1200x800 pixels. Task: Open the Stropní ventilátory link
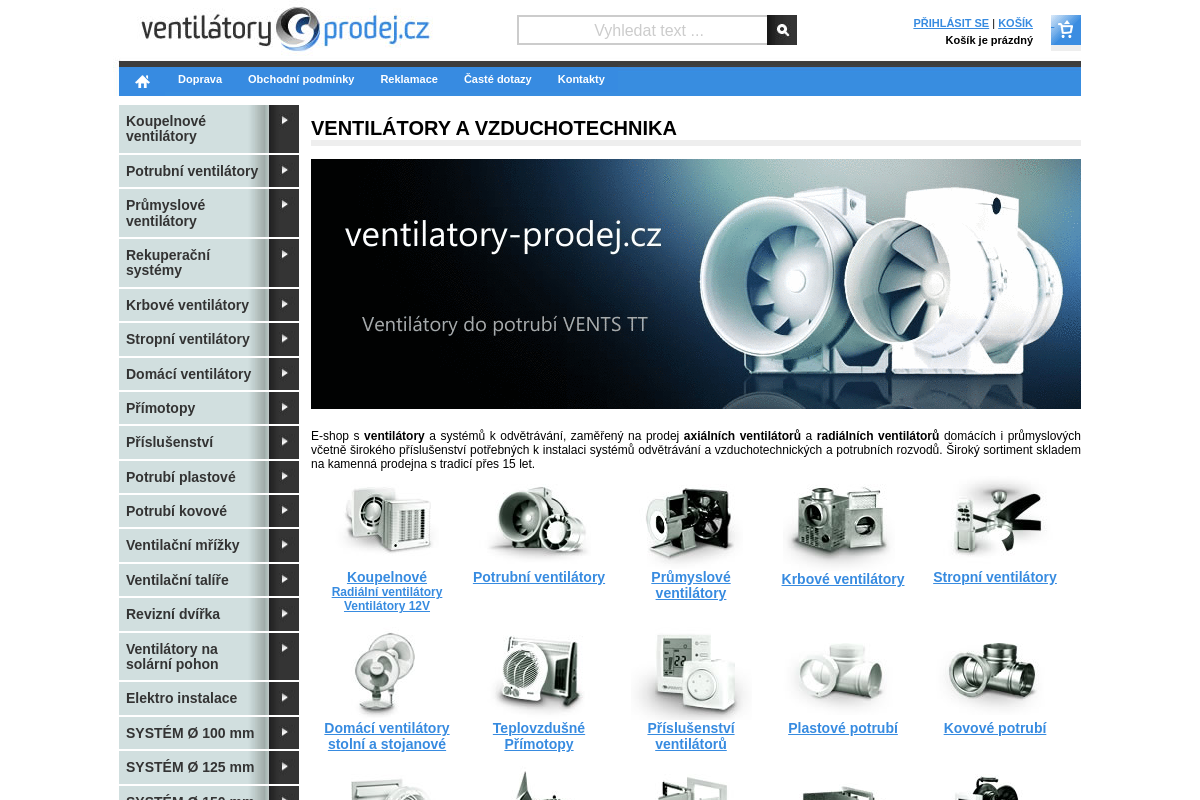click(x=995, y=577)
